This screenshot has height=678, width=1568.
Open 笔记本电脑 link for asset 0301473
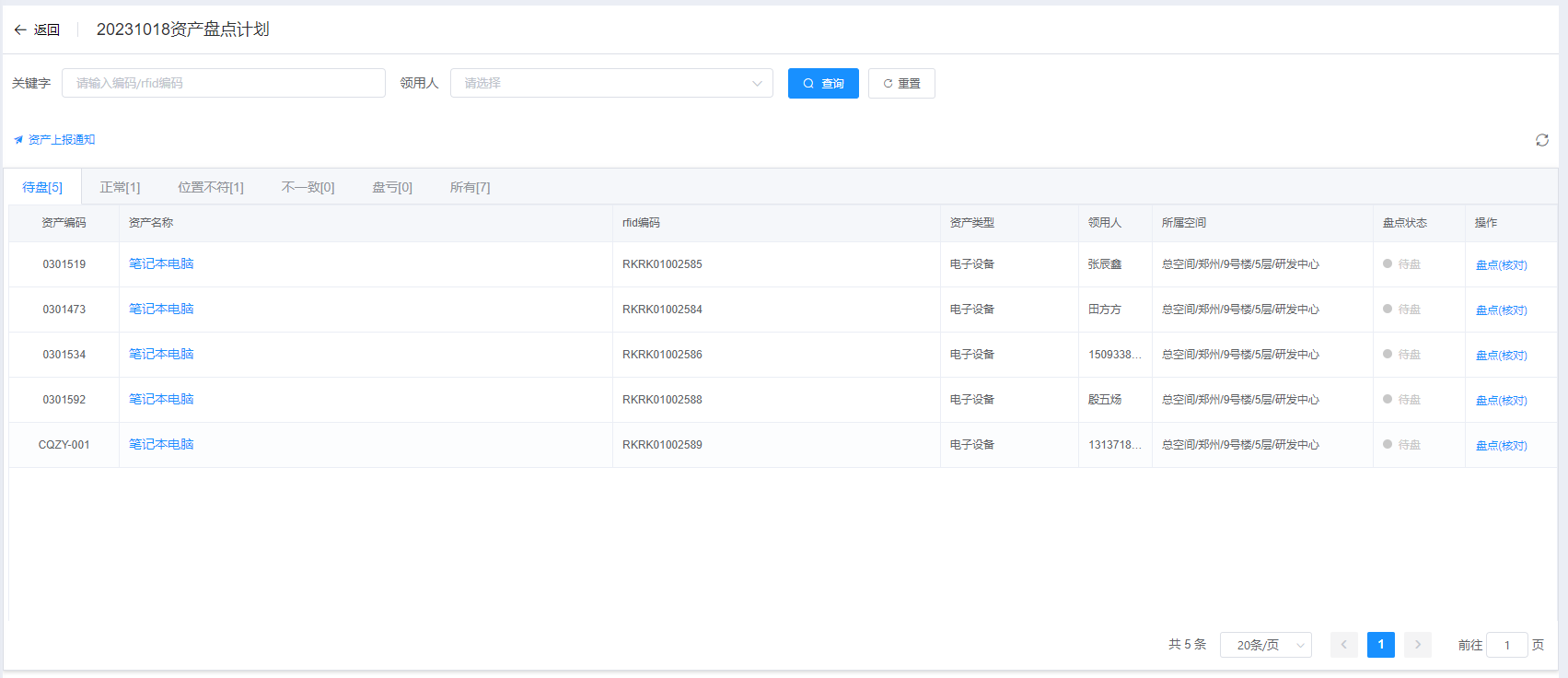[x=161, y=309]
